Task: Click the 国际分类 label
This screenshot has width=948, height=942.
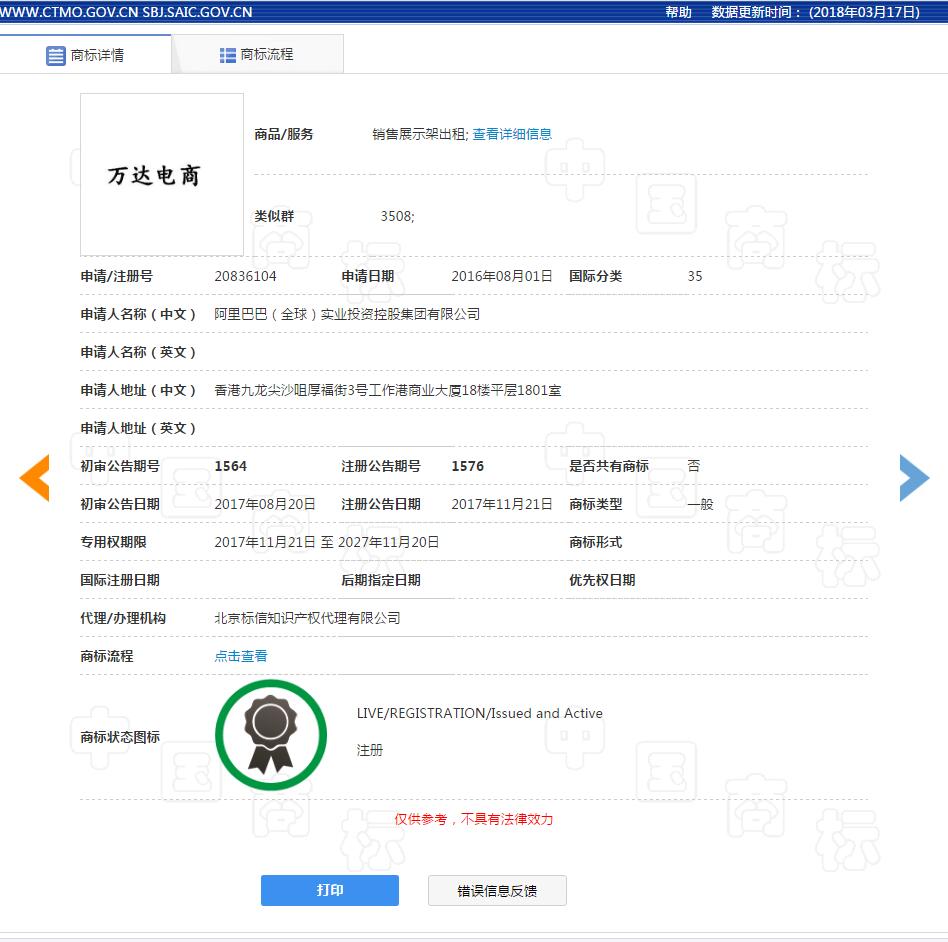Action: tap(596, 276)
